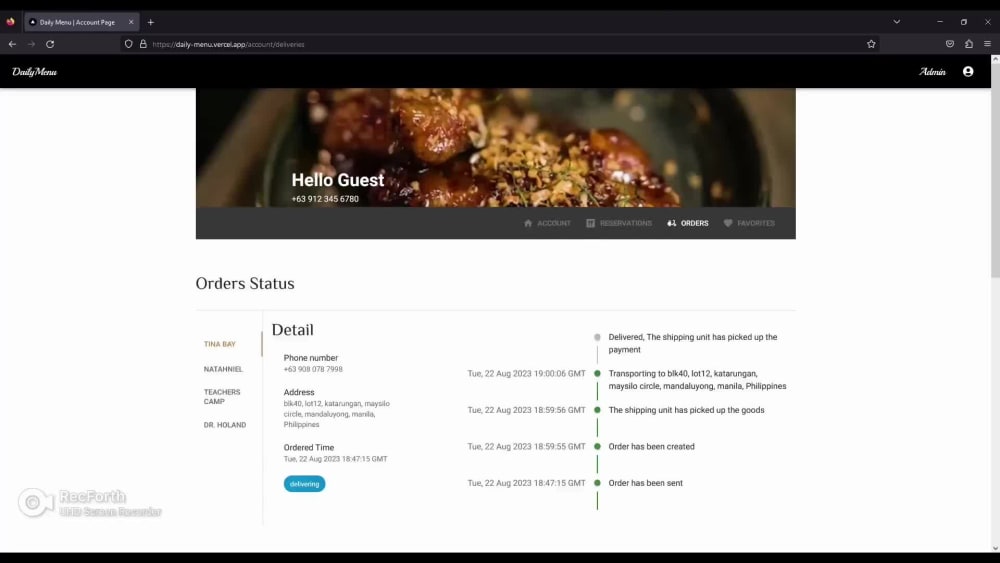
Task: Click the page vertical scrollbar thumb
Action: click(x=995, y=170)
